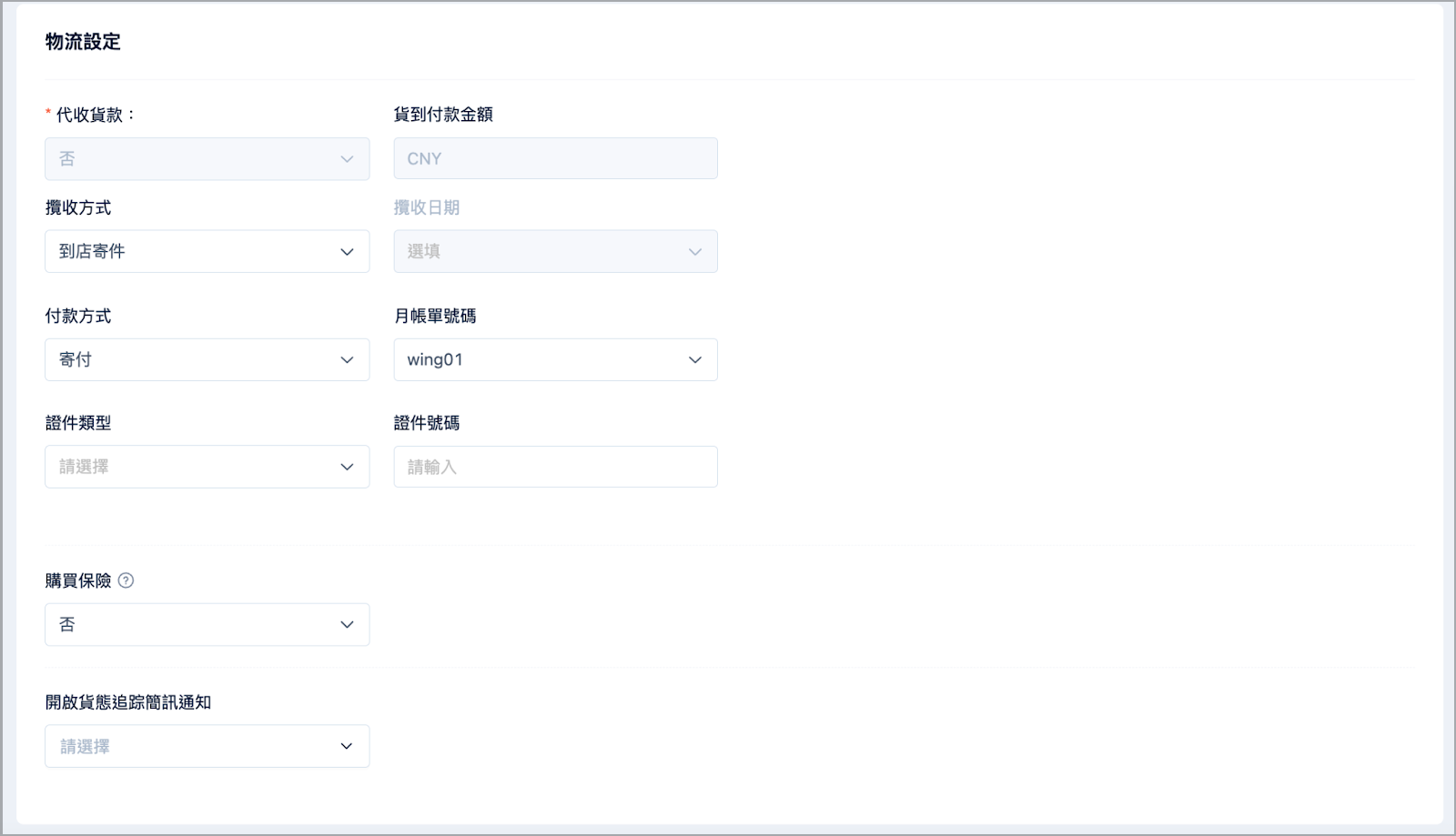Viewport: 1456px width, 836px height.
Task: Open the 購買保險 dropdown showing 否
Action: click(207, 624)
